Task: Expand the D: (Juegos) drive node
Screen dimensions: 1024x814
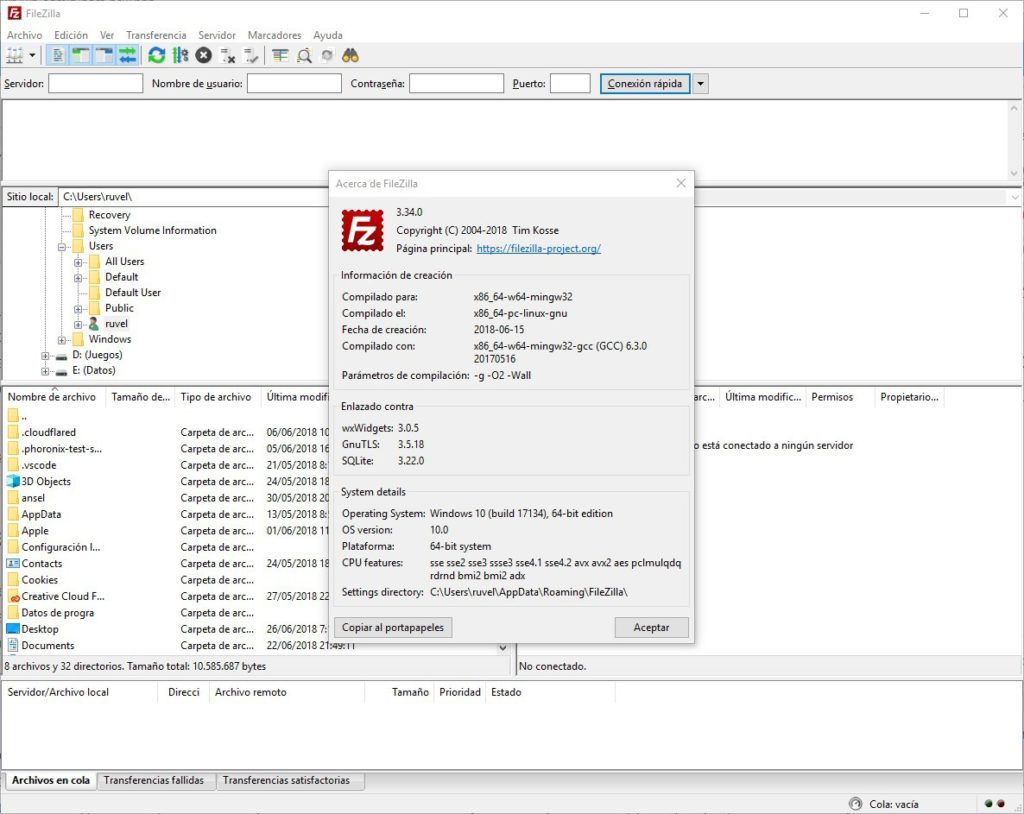Action: [x=45, y=356]
